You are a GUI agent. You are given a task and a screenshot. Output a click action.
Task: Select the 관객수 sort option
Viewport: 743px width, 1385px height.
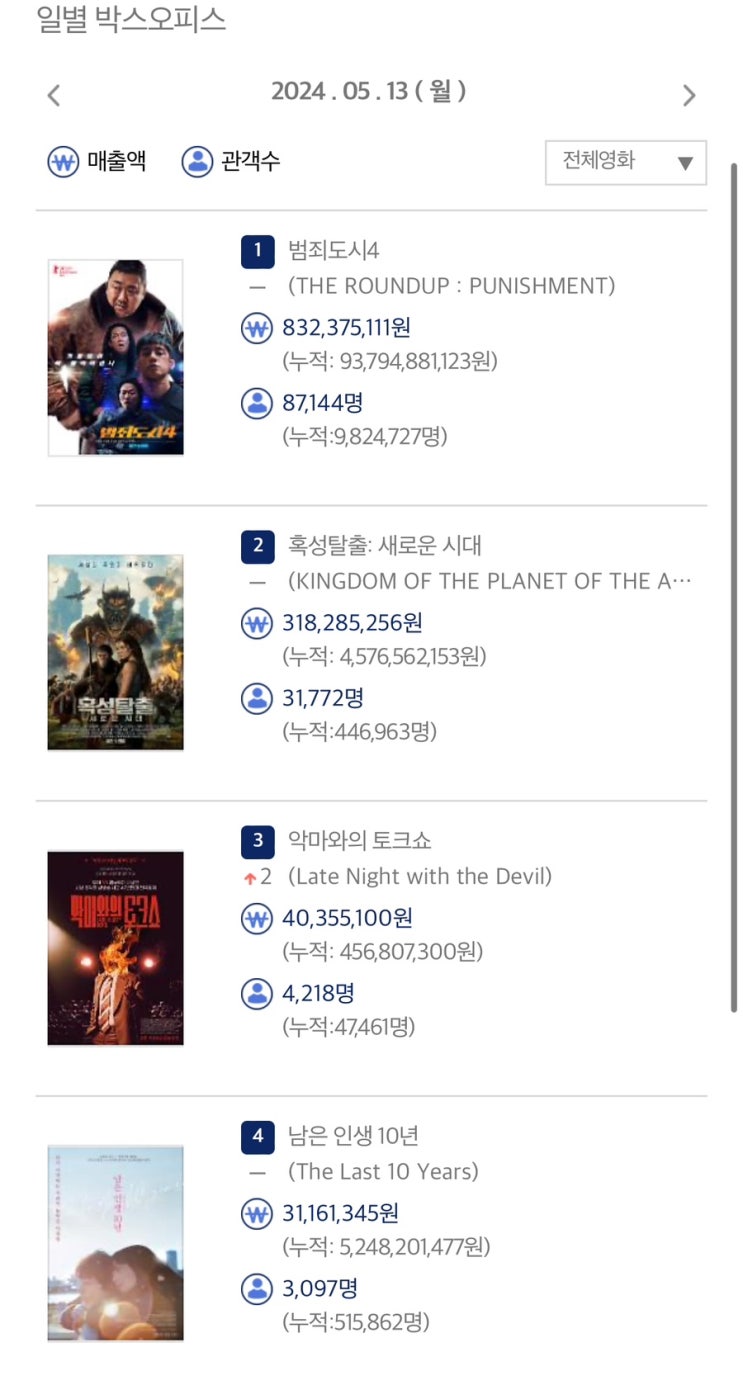pos(250,162)
